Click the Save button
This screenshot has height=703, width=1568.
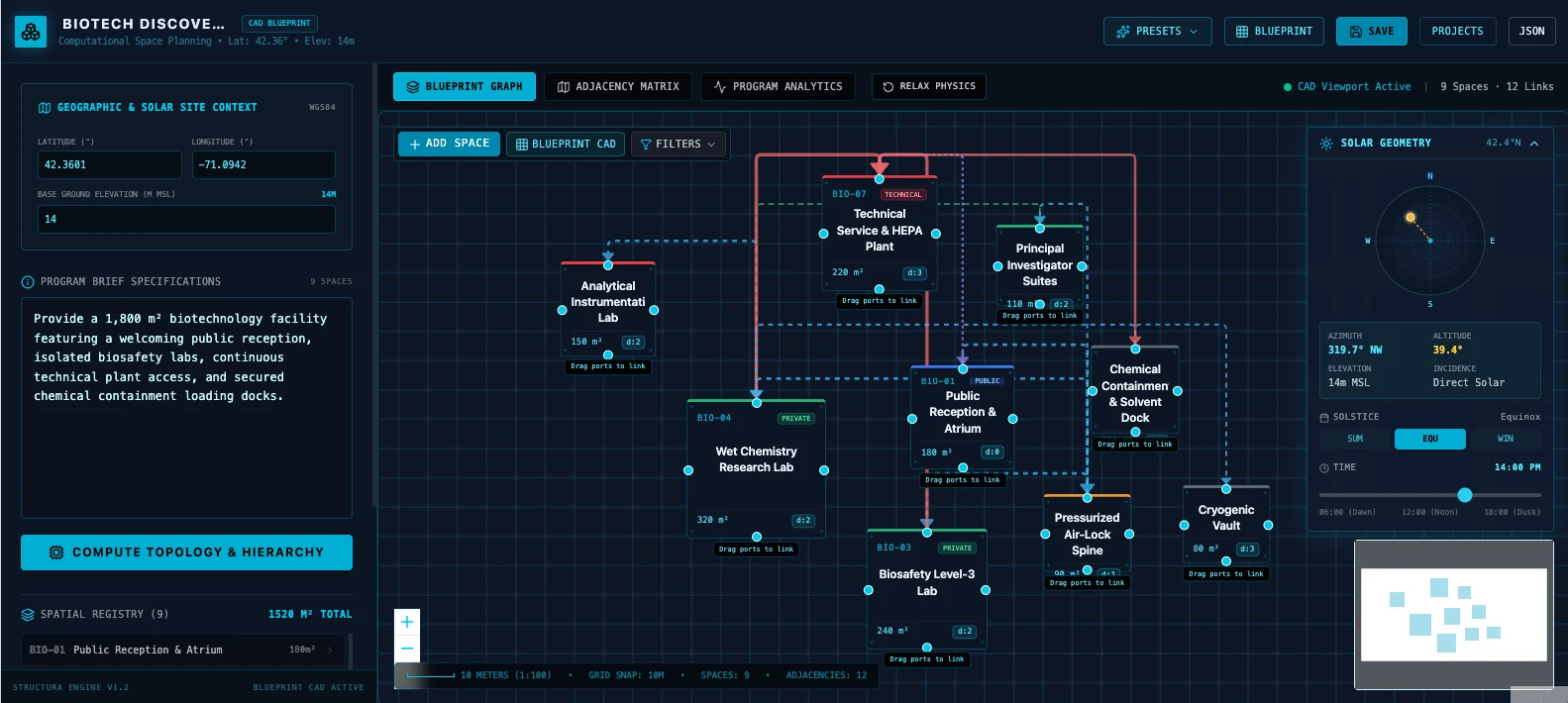[x=1371, y=32]
